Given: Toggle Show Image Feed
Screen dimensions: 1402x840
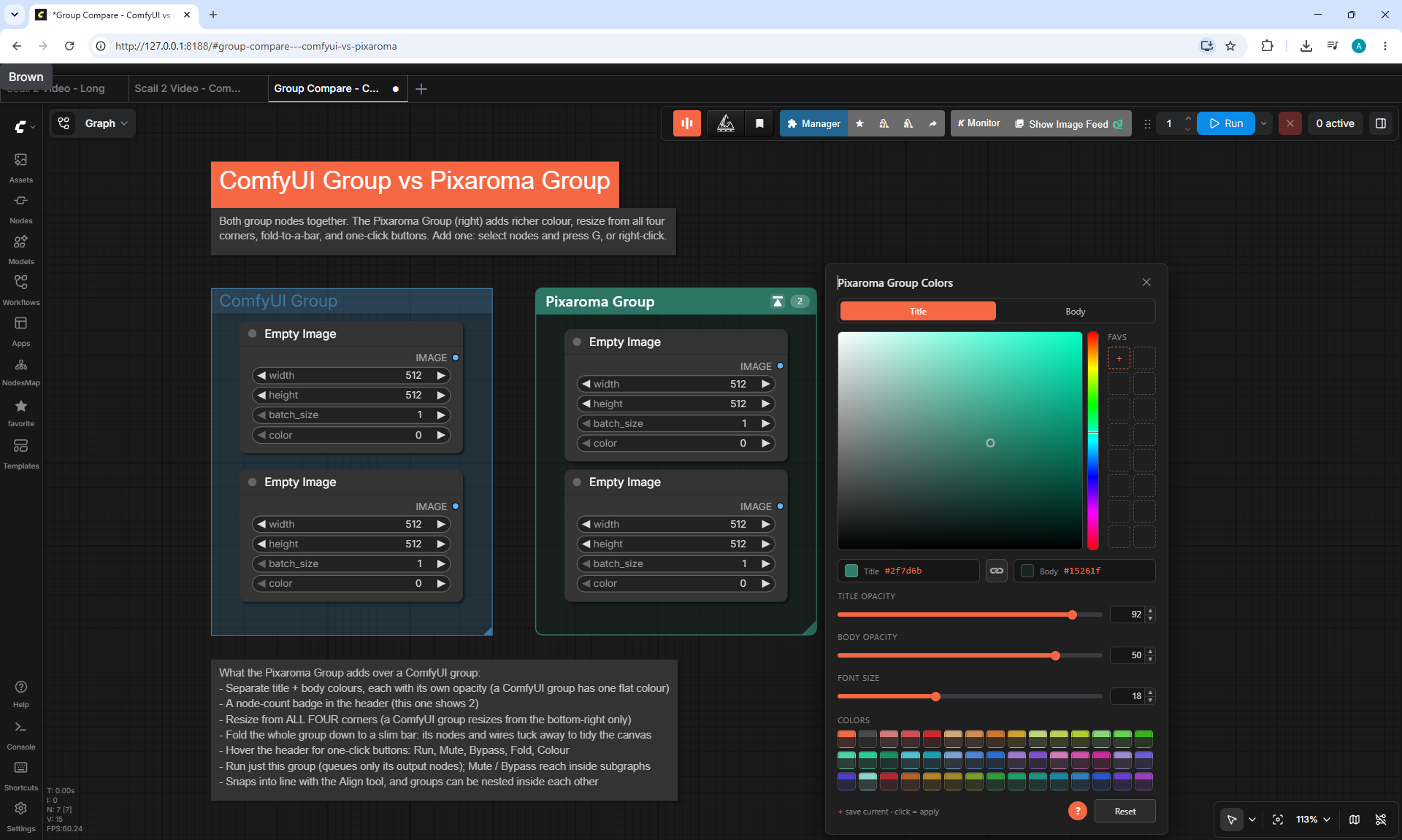Looking at the screenshot, I should click(x=1069, y=123).
